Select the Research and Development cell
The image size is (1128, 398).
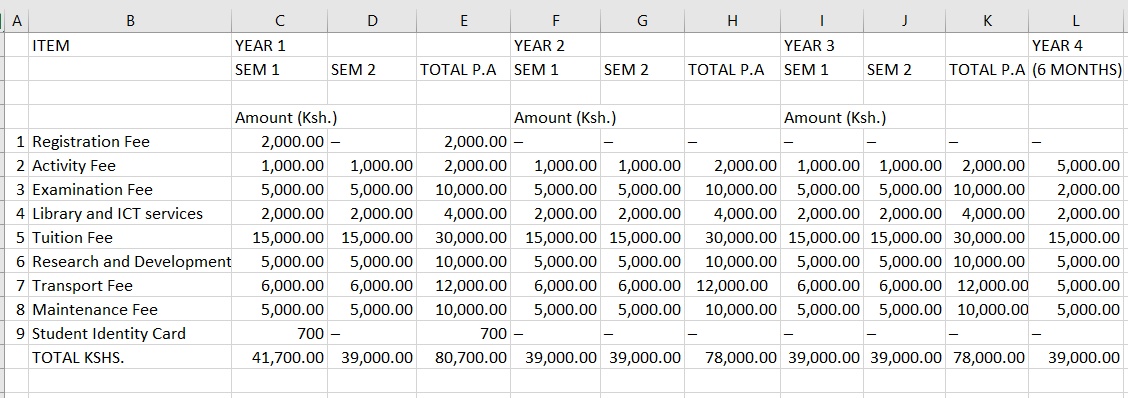point(129,261)
